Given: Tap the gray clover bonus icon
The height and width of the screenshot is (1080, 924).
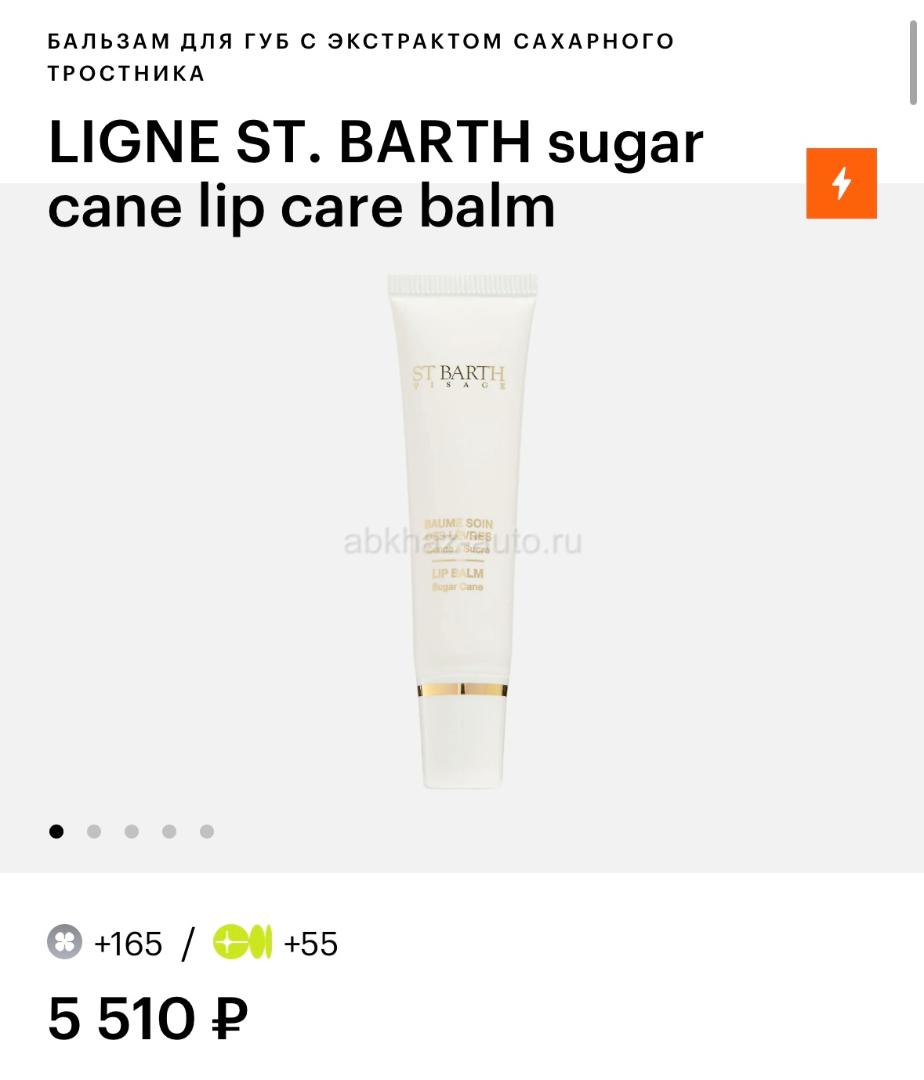Looking at the screenshot, I should [65, 942].
